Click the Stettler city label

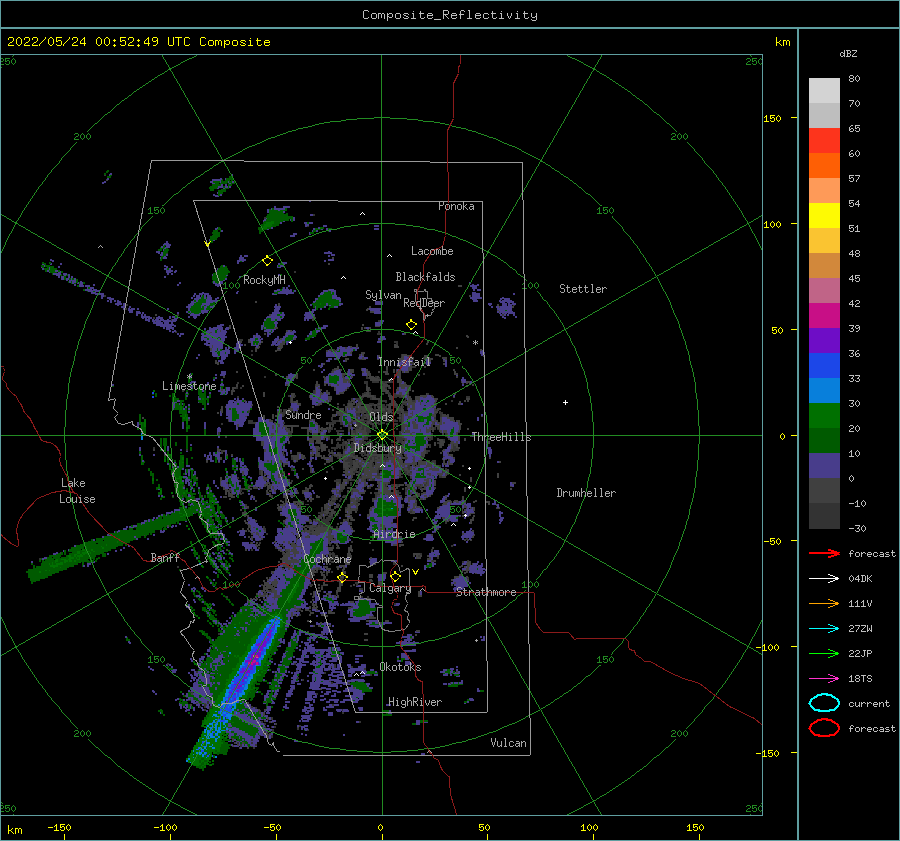pos(583,289)
